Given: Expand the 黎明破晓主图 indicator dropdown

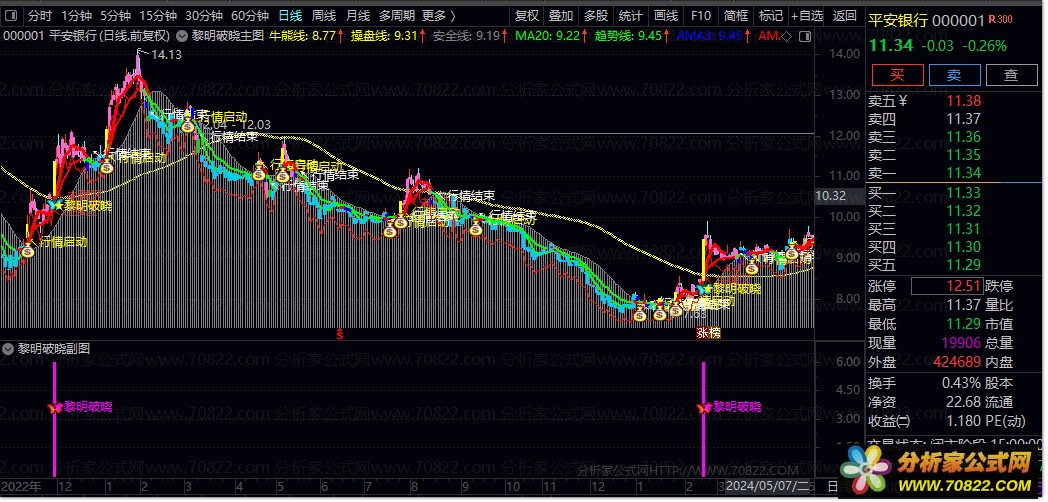Looking at the screenshot, I should point(180,36).
